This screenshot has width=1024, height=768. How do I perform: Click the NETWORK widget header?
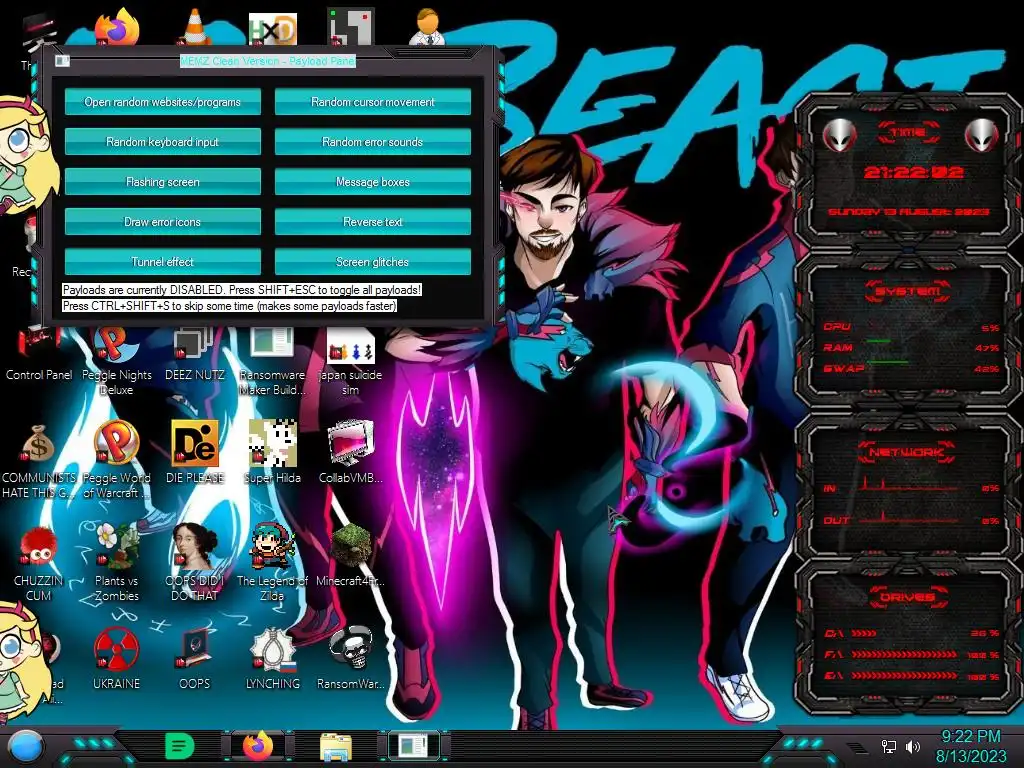pos(907,452)
